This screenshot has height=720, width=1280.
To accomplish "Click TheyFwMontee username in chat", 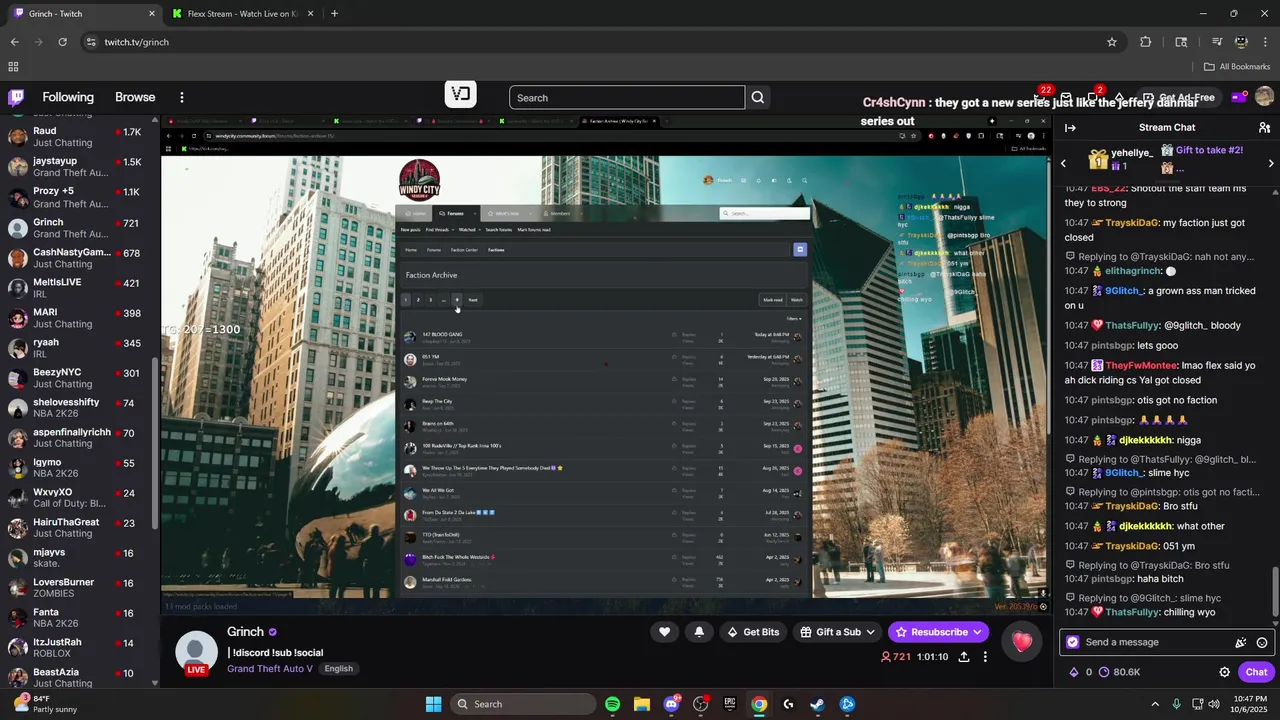I will click(1141, 366).
